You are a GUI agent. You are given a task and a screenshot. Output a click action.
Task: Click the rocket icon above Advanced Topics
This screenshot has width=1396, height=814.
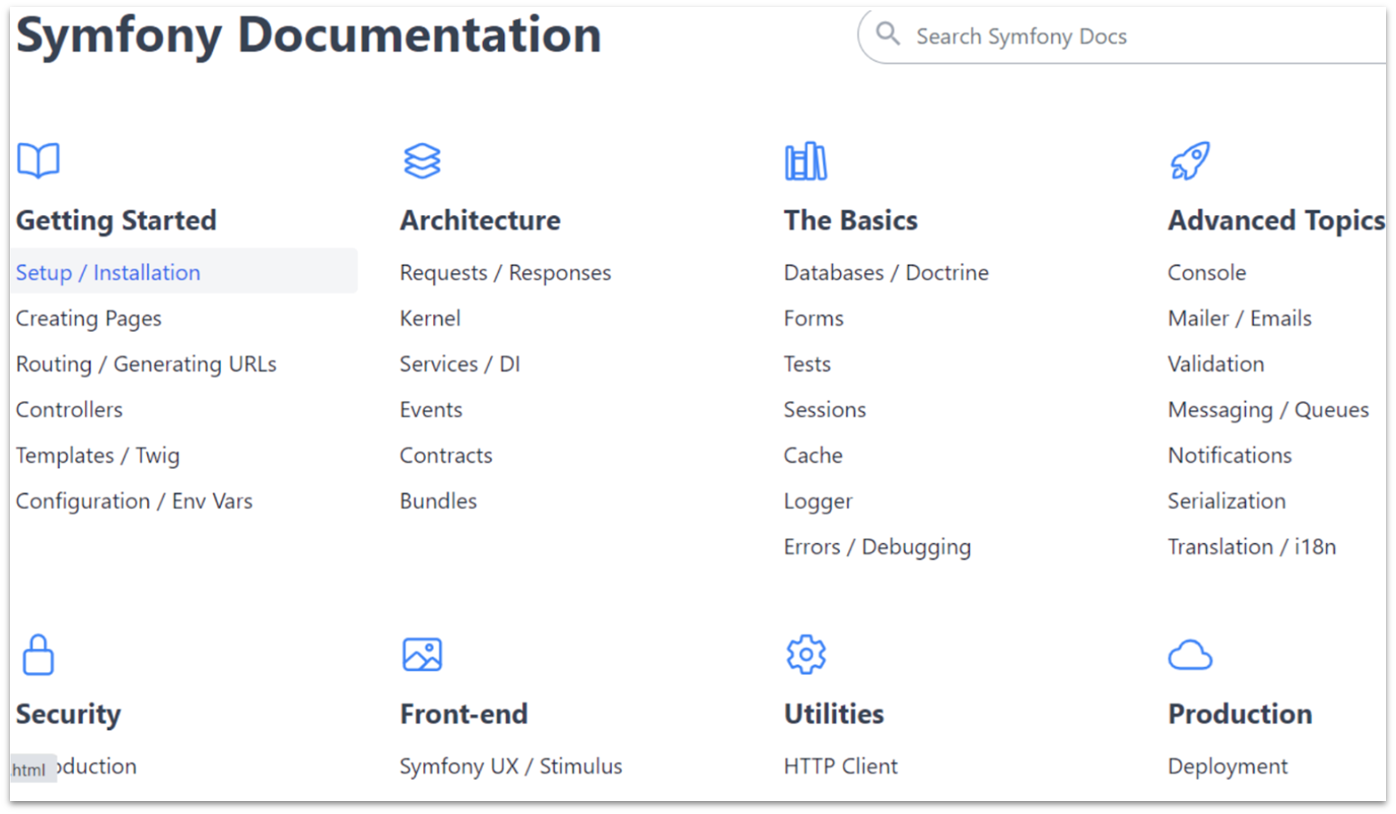(1190, 161)
